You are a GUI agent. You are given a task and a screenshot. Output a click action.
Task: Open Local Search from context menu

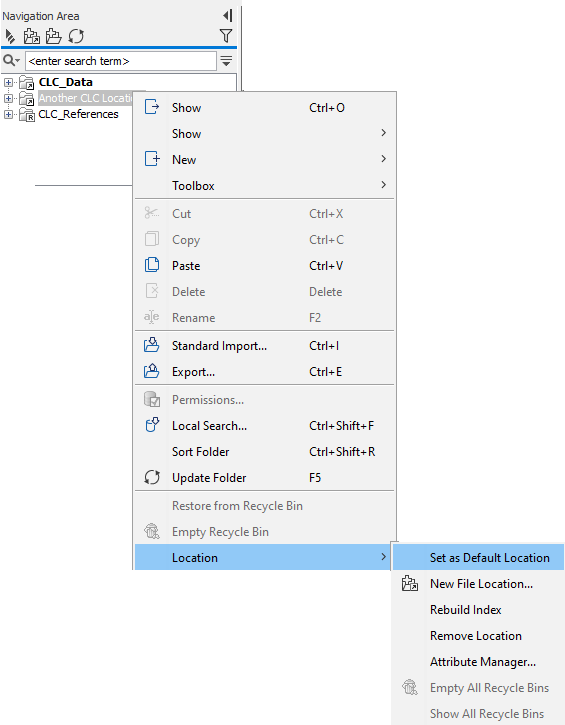(x=264, y=426)
